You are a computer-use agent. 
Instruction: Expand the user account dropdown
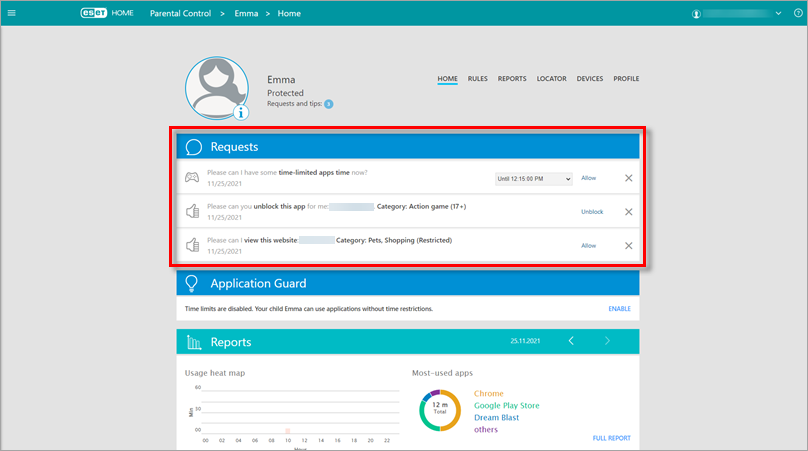pyautogui.click(x=779, y=14)
